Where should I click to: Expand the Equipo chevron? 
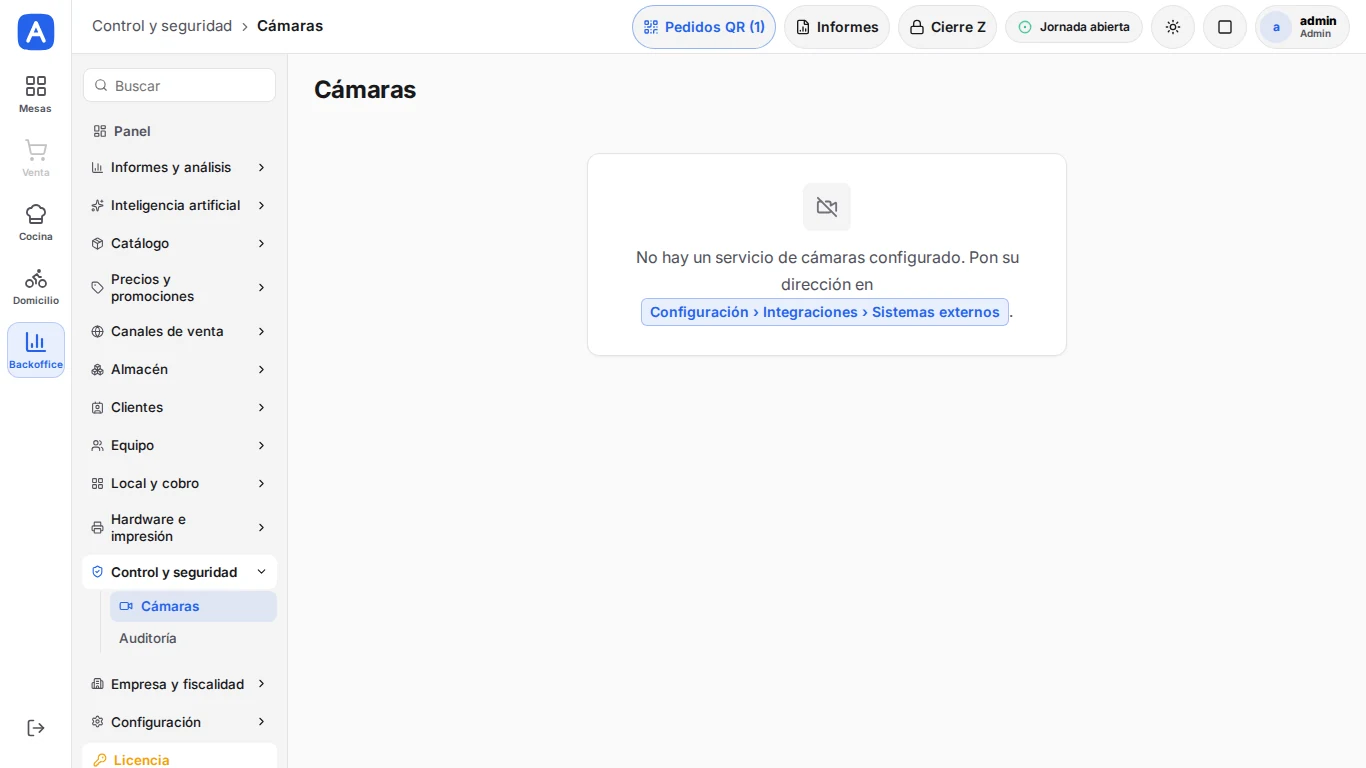pos(261,445)
